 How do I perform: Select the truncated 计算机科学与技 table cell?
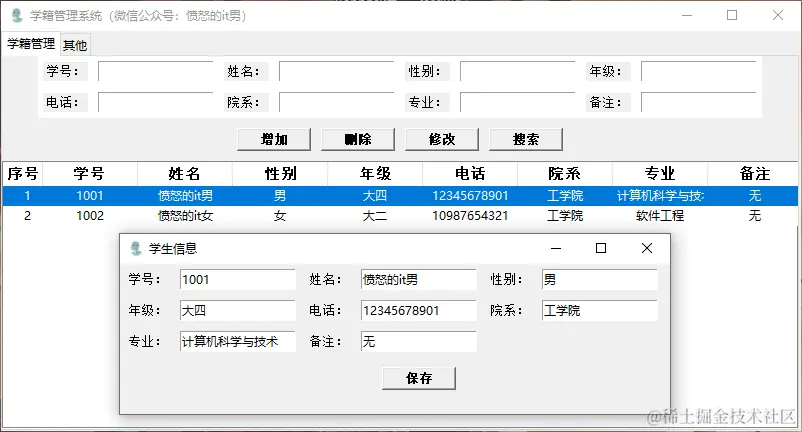(660, 196)
